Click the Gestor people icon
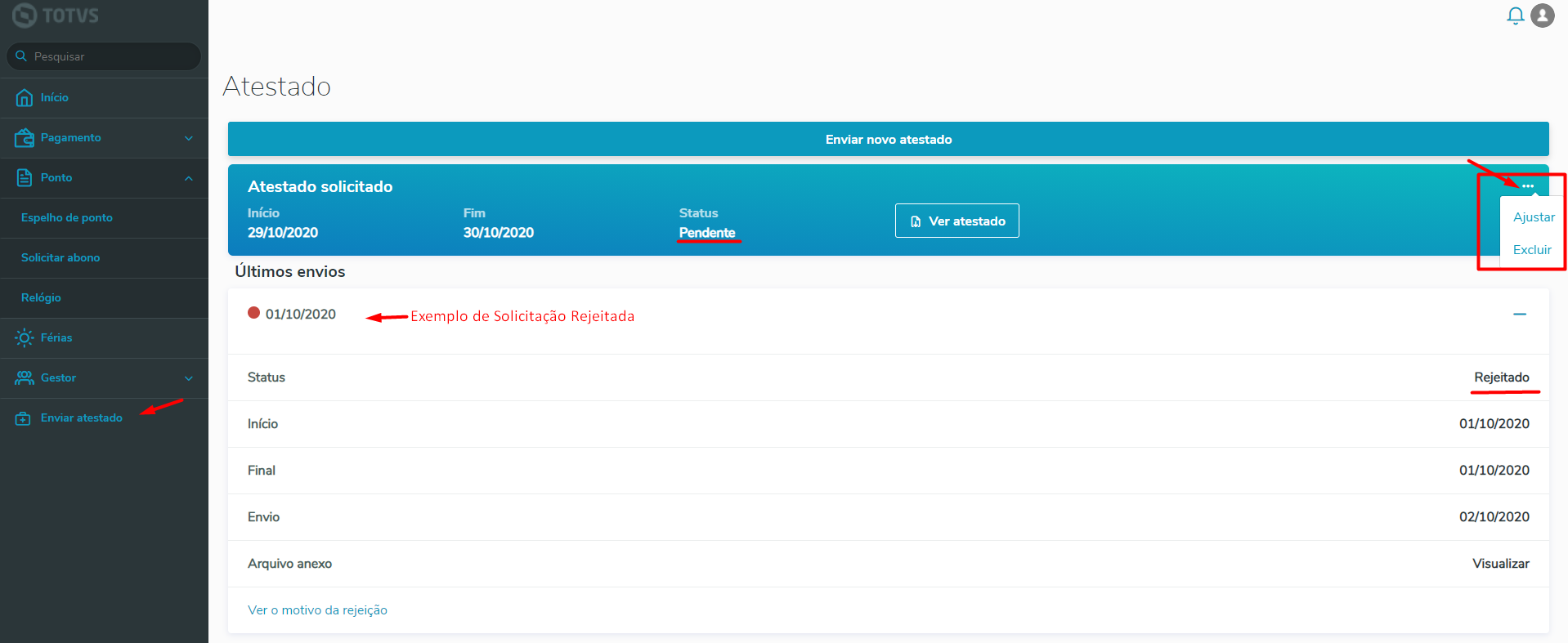The height and width of the screenshot is (643, 1568). click(25, 377)
